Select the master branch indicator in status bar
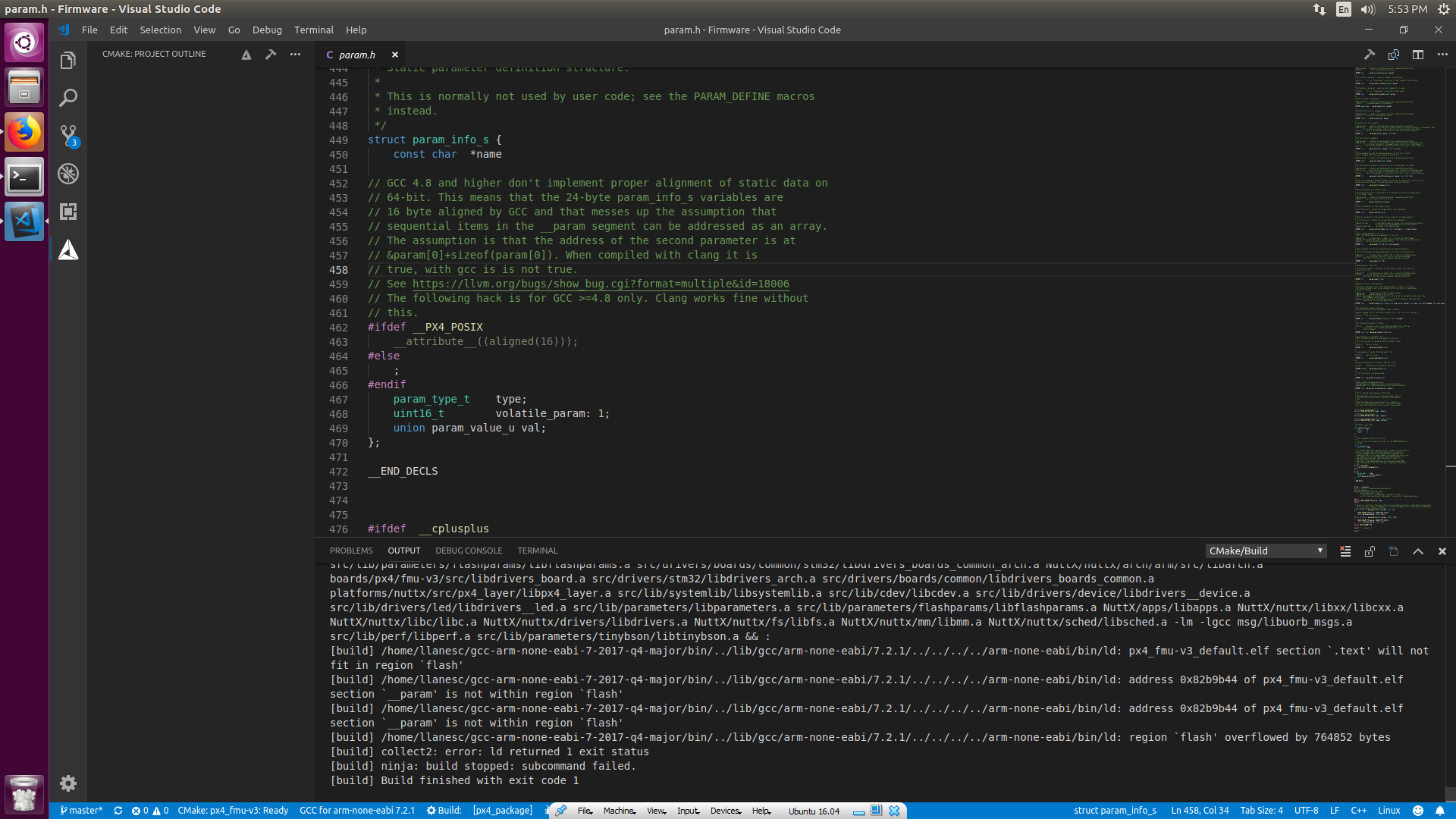1456x819 pixels. click(82, 810)
